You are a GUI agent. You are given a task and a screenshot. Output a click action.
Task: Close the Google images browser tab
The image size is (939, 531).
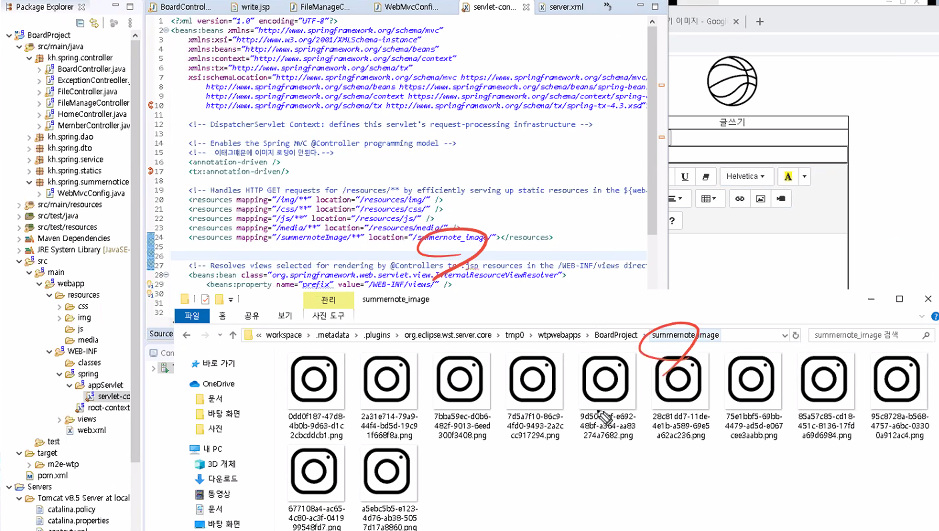[x=736, y=22]
